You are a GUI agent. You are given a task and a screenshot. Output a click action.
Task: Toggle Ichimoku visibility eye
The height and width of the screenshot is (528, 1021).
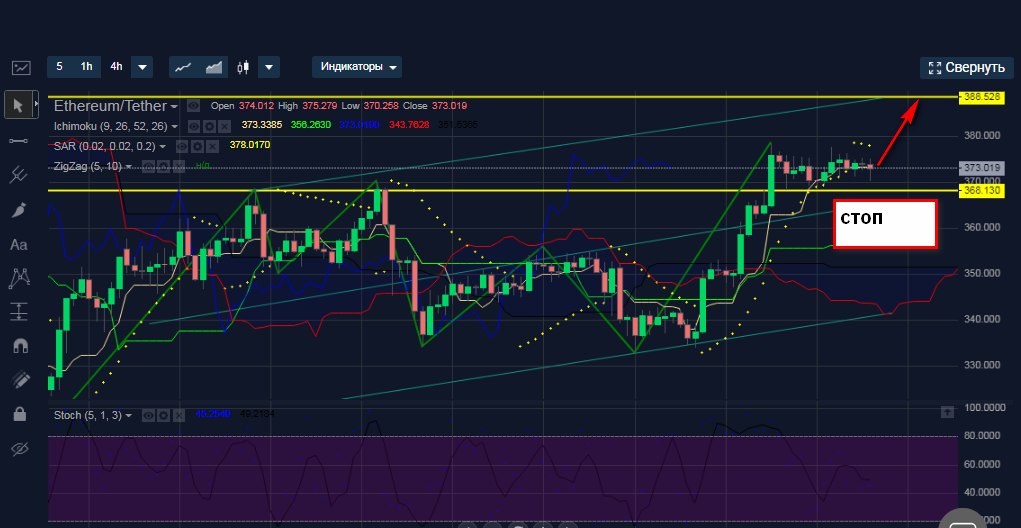194,126
